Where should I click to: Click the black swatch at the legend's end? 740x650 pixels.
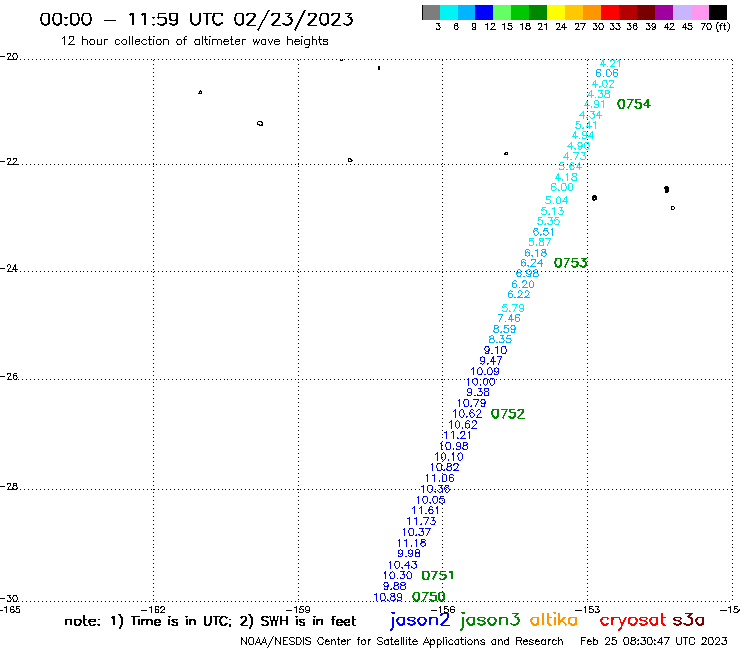[718, 12]
